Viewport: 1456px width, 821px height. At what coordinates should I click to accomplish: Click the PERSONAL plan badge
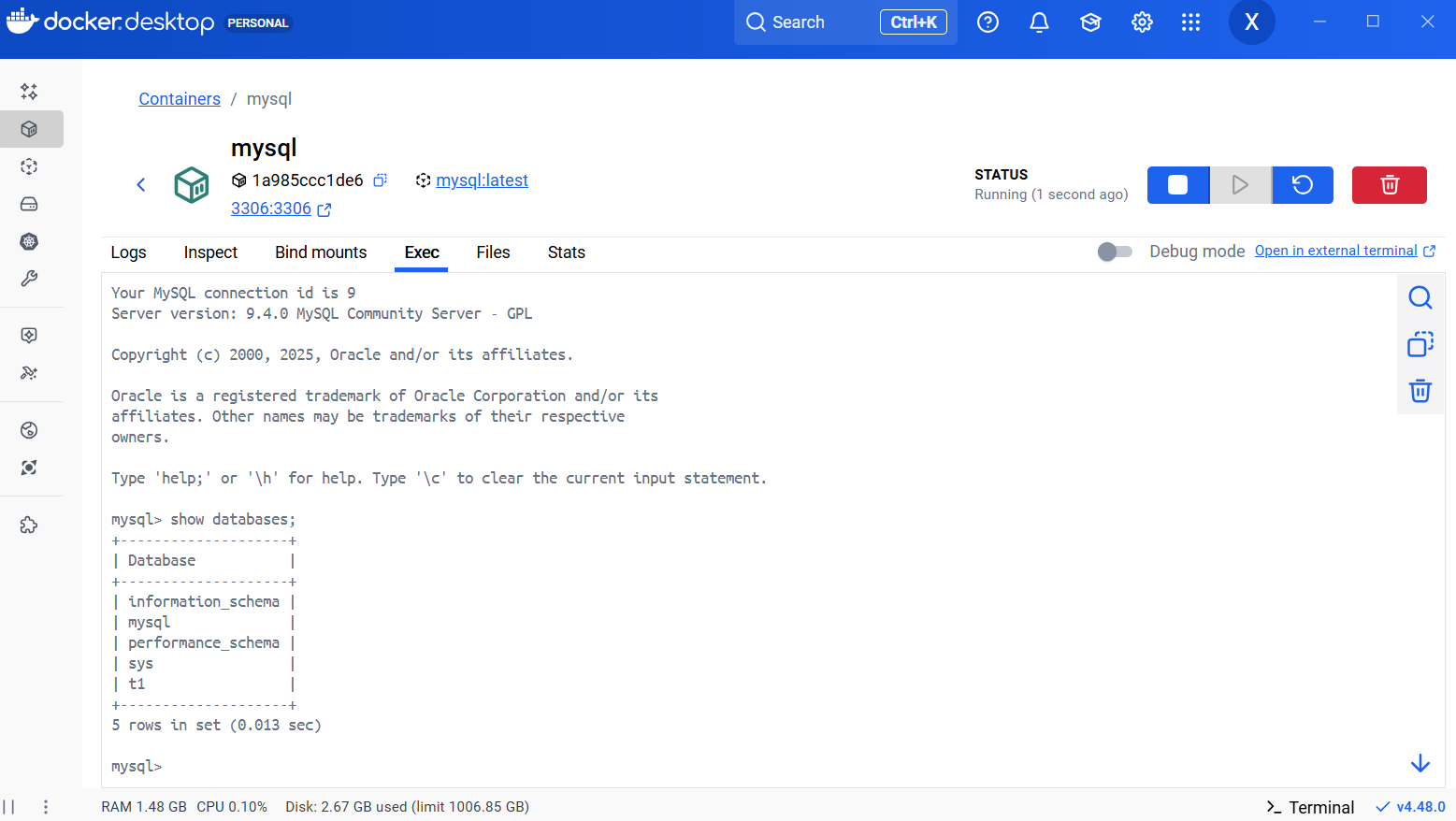(258, 22)
